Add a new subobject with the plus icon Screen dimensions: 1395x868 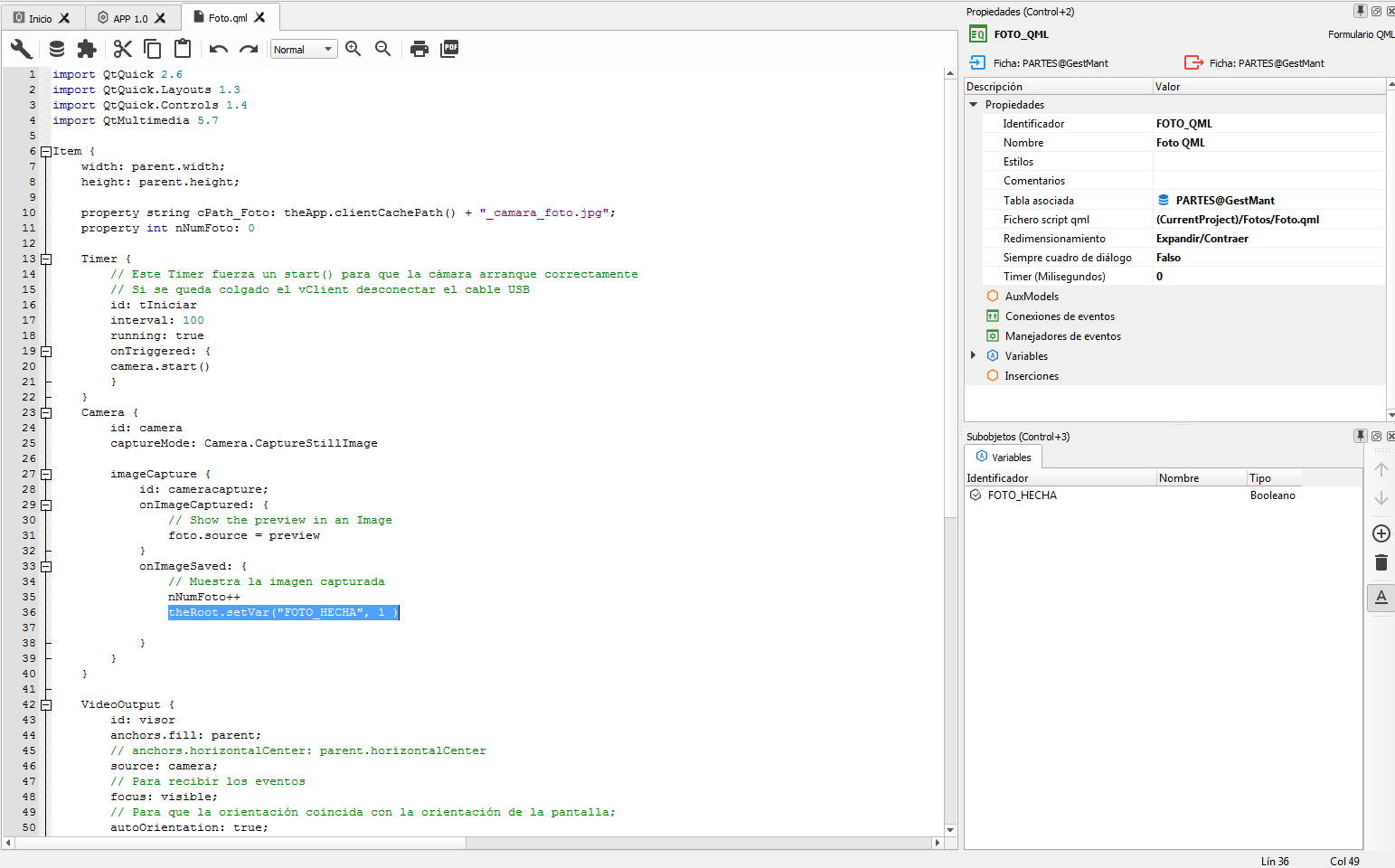pyautogui.click(x=1381, y=533)
